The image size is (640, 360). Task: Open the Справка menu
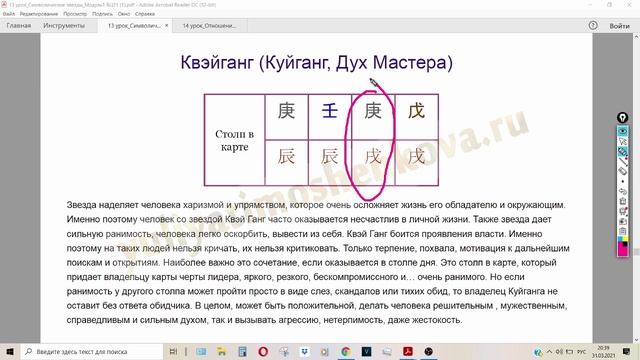point(144,14)
